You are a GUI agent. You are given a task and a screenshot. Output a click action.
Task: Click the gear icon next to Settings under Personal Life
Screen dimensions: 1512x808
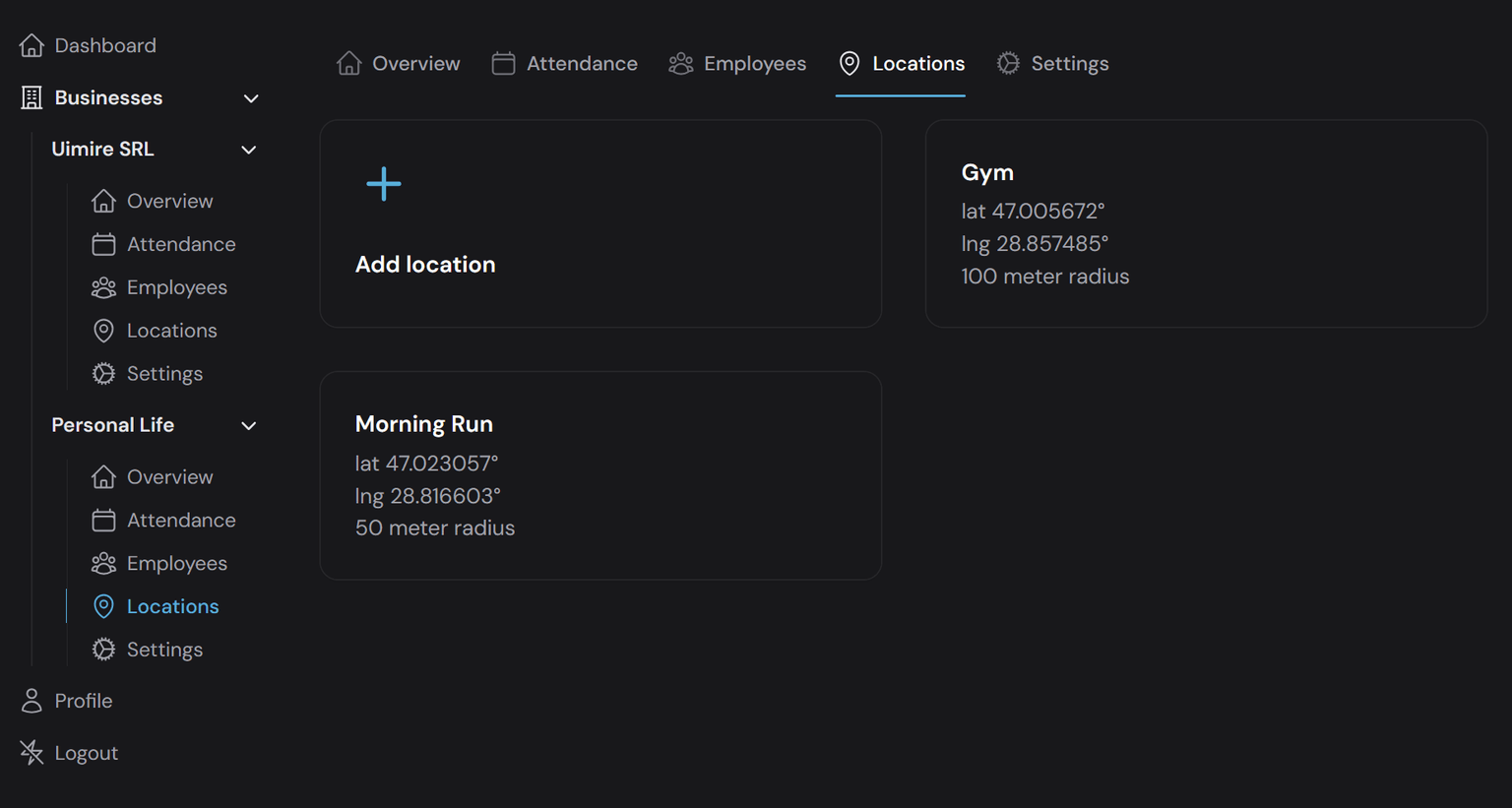click(x=103, y=650)
